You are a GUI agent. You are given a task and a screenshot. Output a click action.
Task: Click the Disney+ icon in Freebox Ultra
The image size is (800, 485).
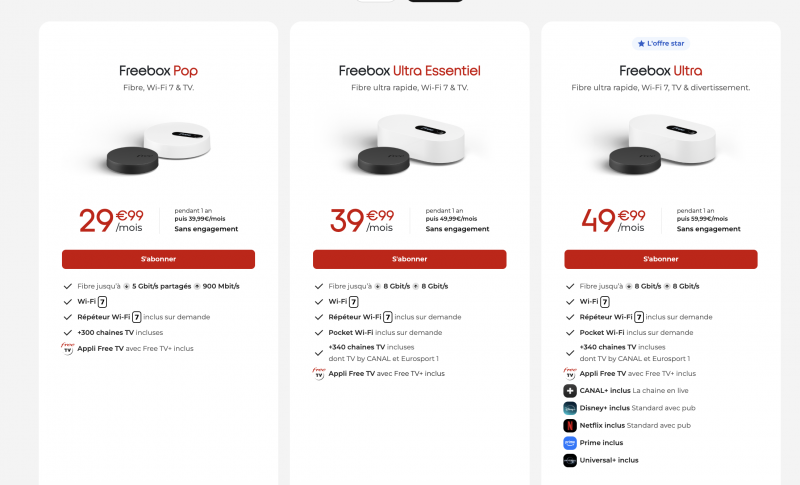coord(570,408)
